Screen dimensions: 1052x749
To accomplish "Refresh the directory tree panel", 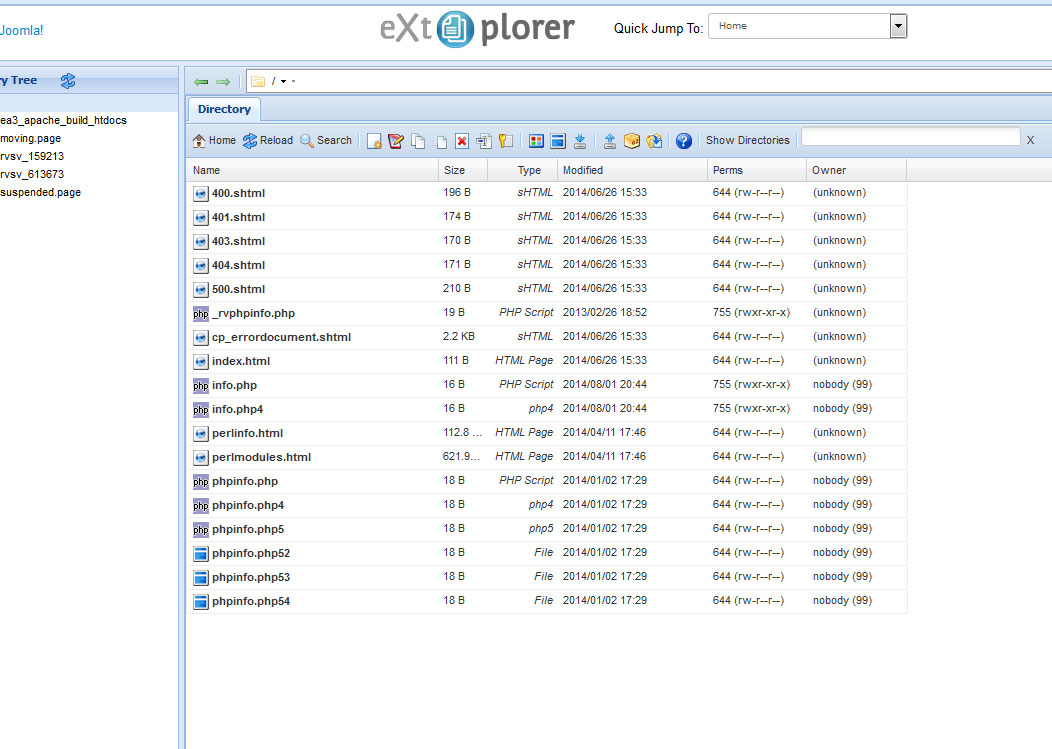I will [x=68, y=81].
